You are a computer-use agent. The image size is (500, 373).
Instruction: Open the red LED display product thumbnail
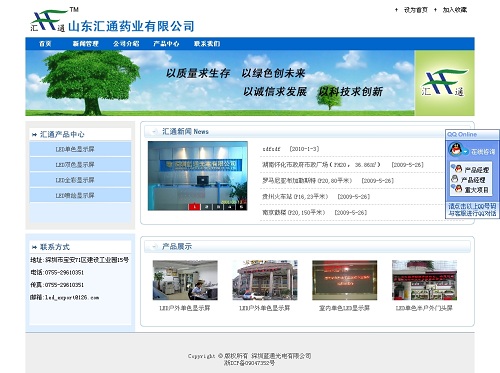click(x=345, y=280)
